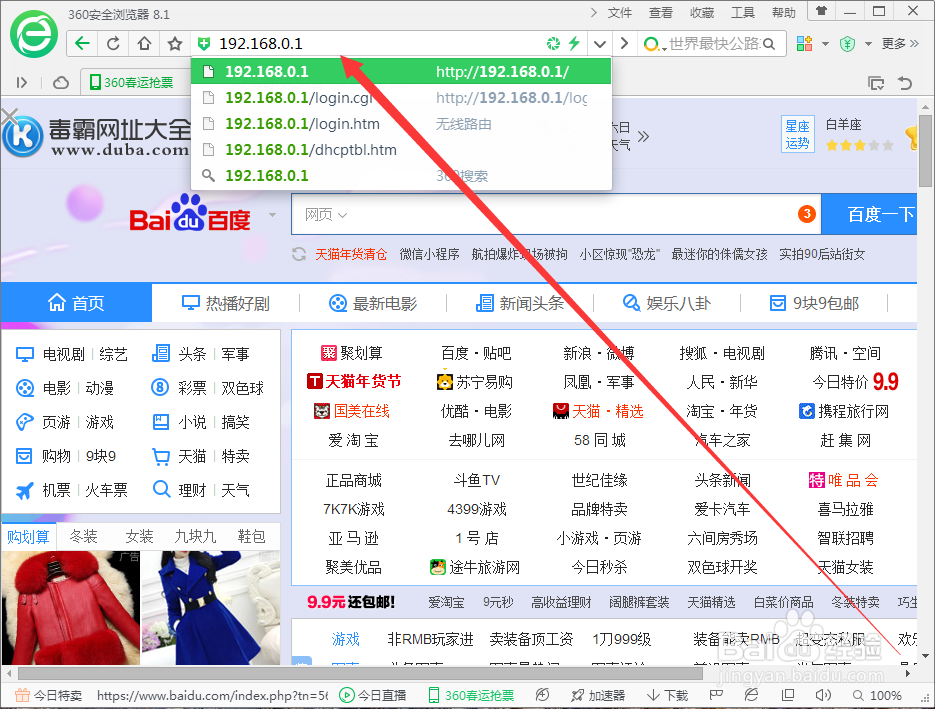Open the 帮助 menu
The image size is (935, 709).
(784, 13)
